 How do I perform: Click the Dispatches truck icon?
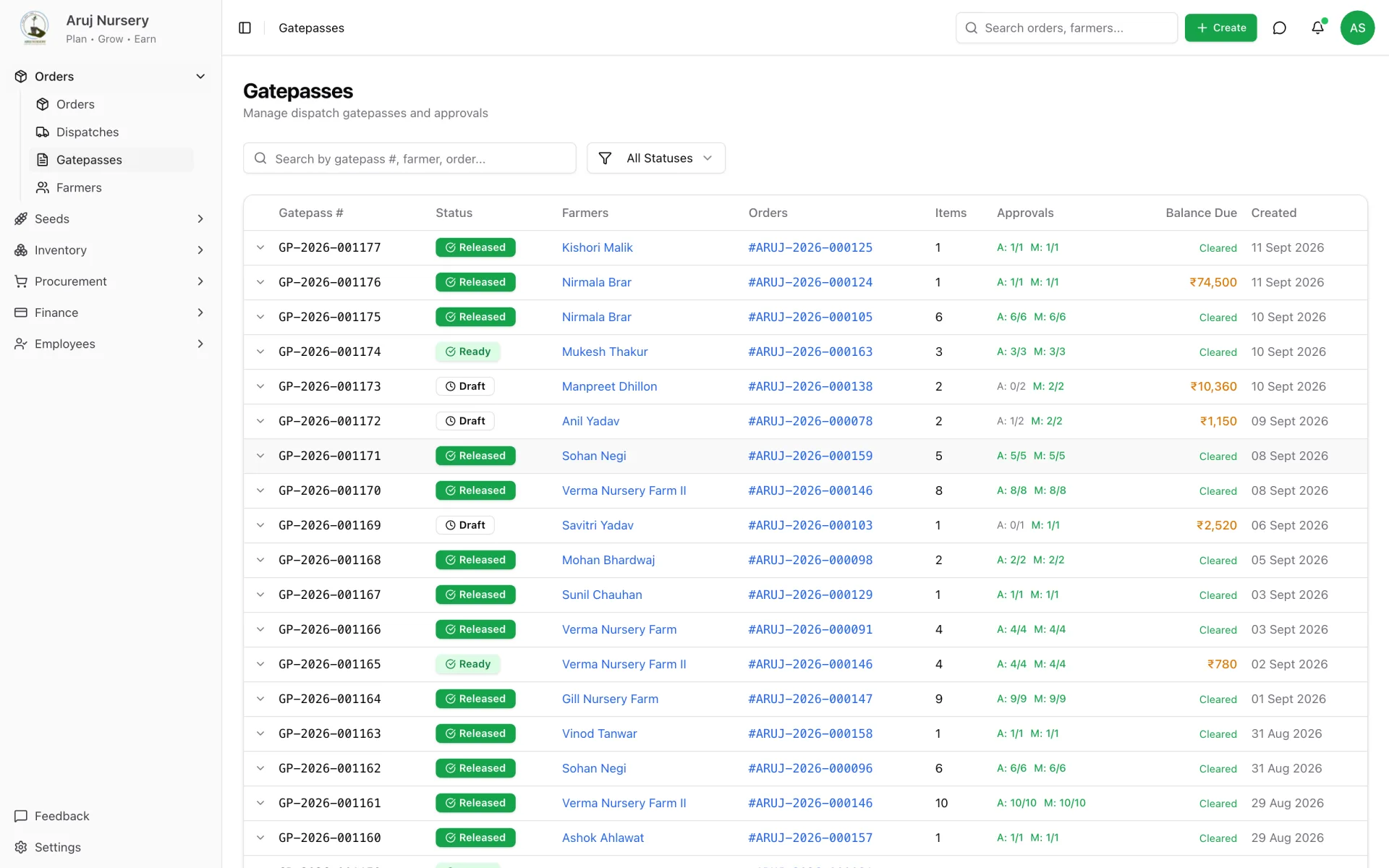(43, 132)
